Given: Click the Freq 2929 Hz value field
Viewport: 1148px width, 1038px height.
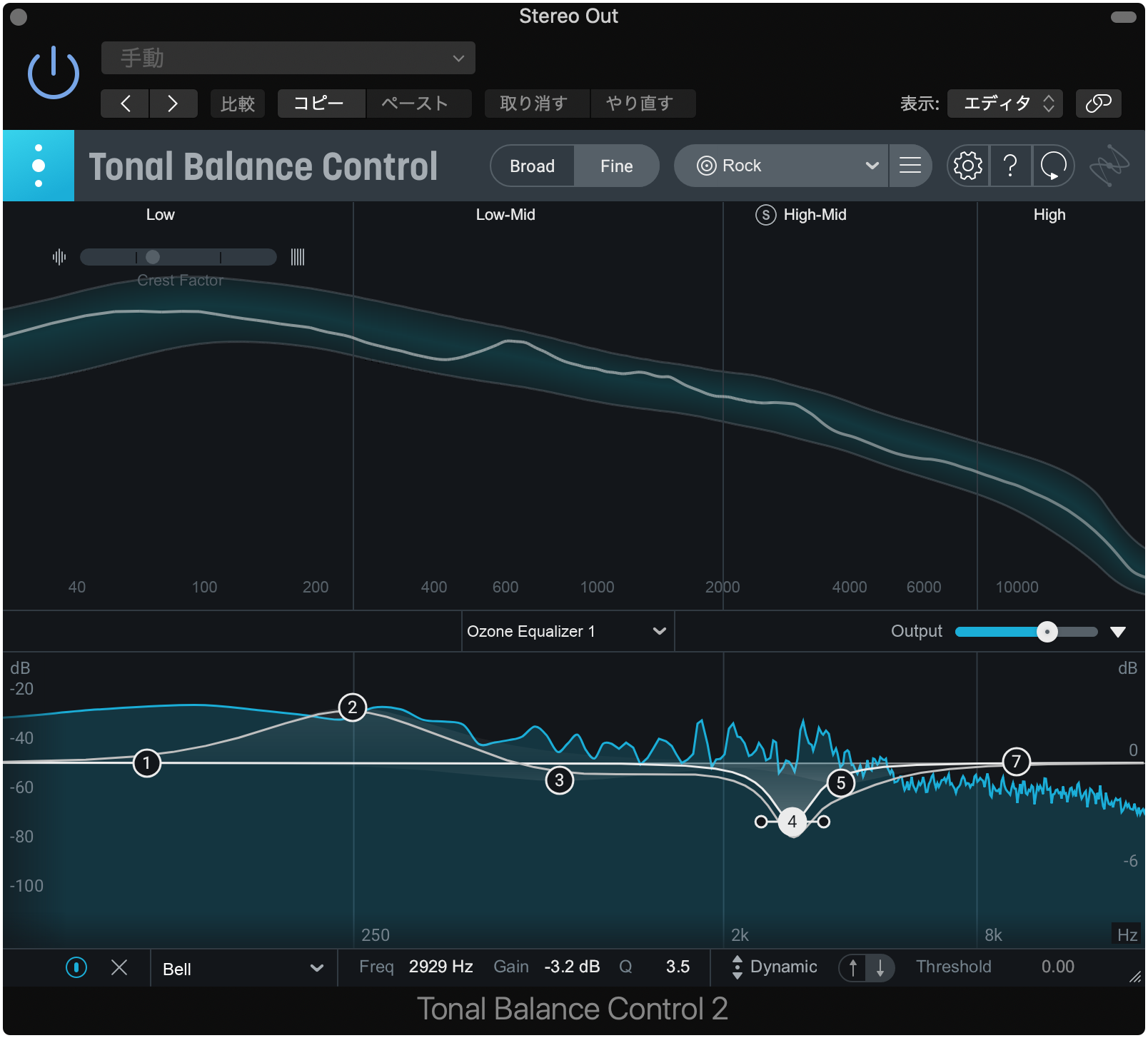Looking at the screenshot, I should (440, 967).
